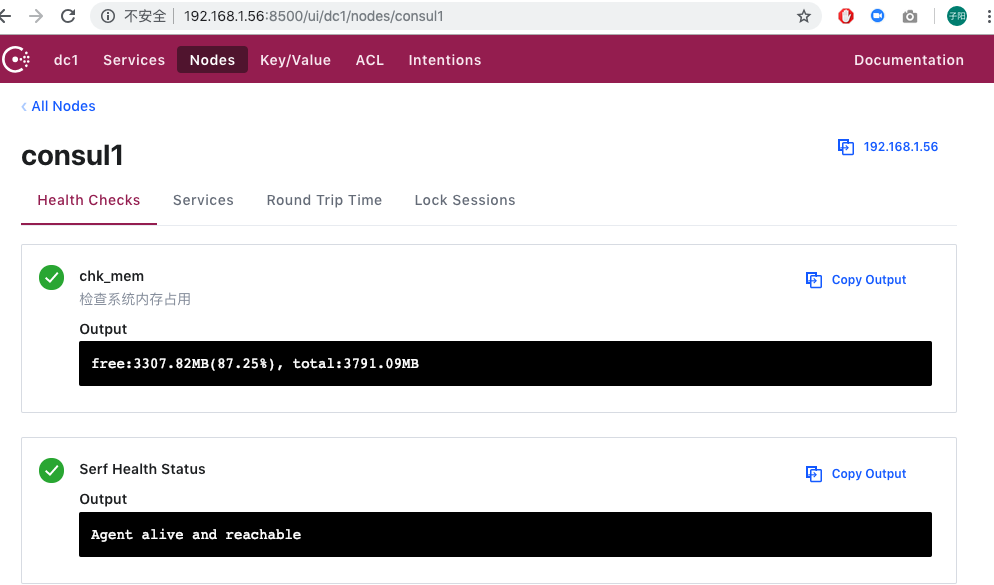Image resolution: width=994 pixels, height=585 pixels.
Task: Click the blue video camera extension icon
Action: (x=878, y=16)
